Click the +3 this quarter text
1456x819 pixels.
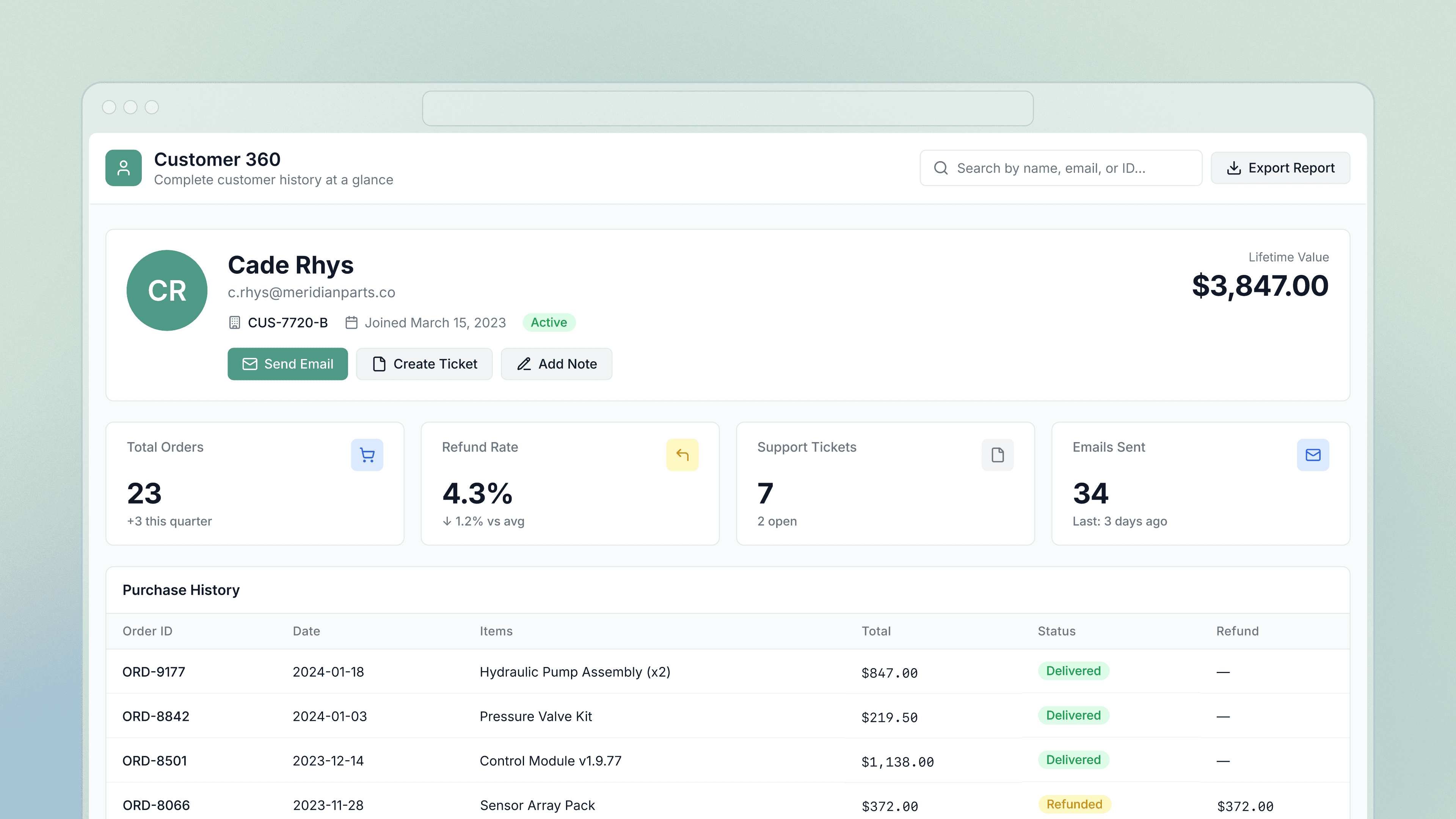point(169,521)
